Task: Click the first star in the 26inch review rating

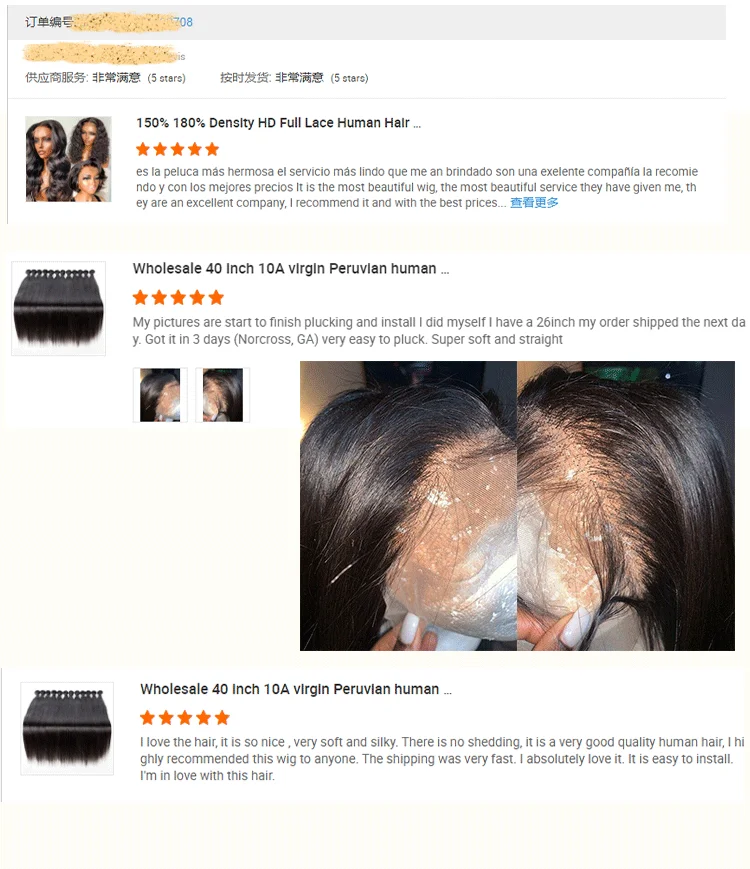Action: coord(141,298)
